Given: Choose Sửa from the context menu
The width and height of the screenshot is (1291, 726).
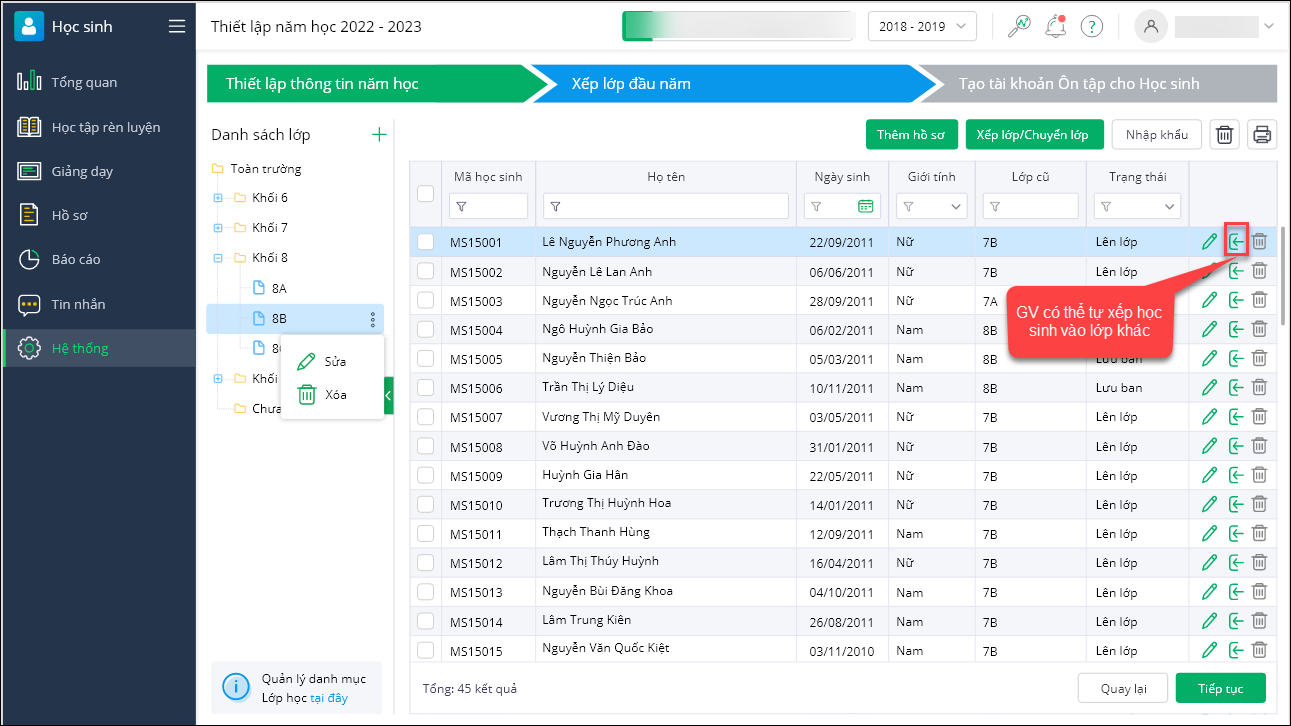Looking at the screenshot, I should tap(334, 361).
